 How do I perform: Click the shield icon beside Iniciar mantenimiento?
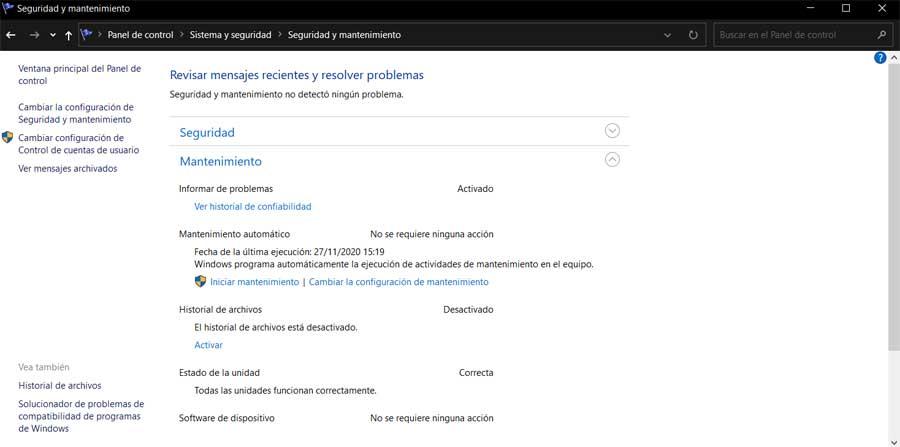(200, 282)
